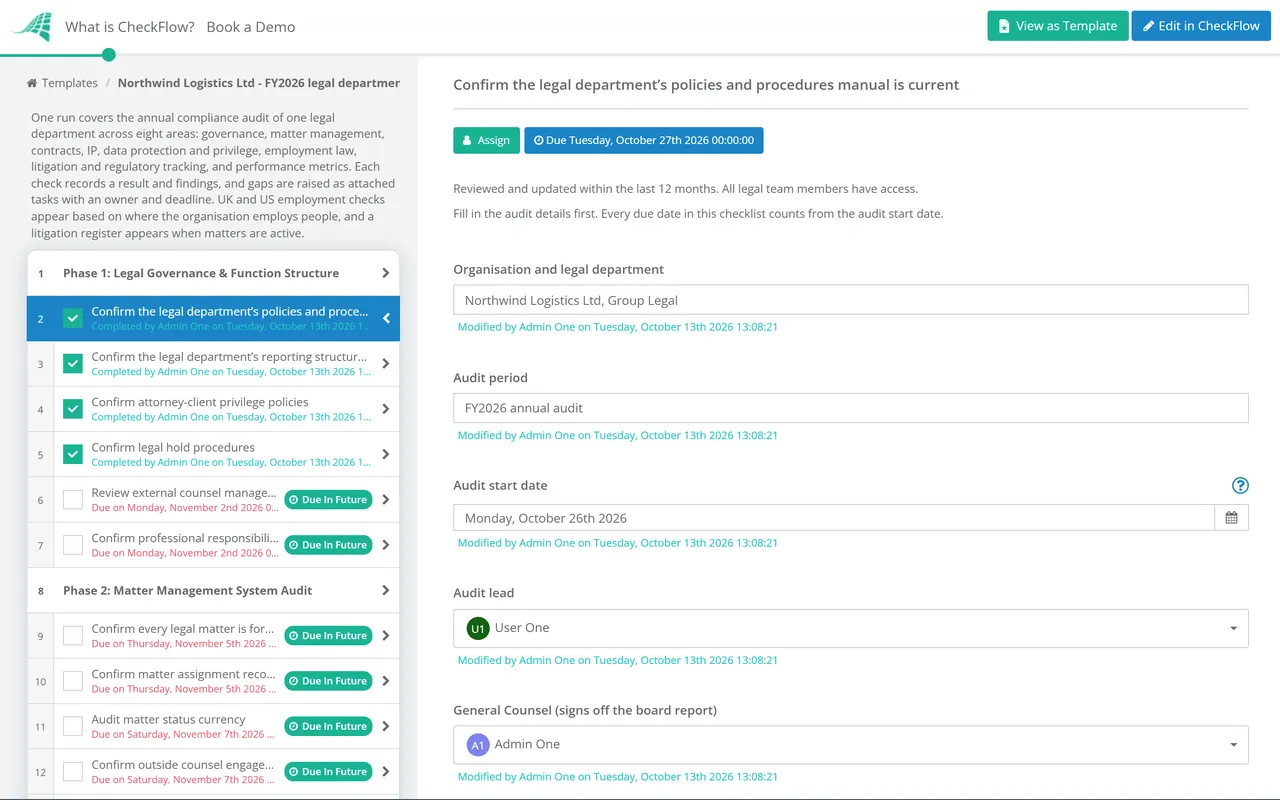Click the Audit start date field
1280x800 pixels.
(x=833, y=518)
